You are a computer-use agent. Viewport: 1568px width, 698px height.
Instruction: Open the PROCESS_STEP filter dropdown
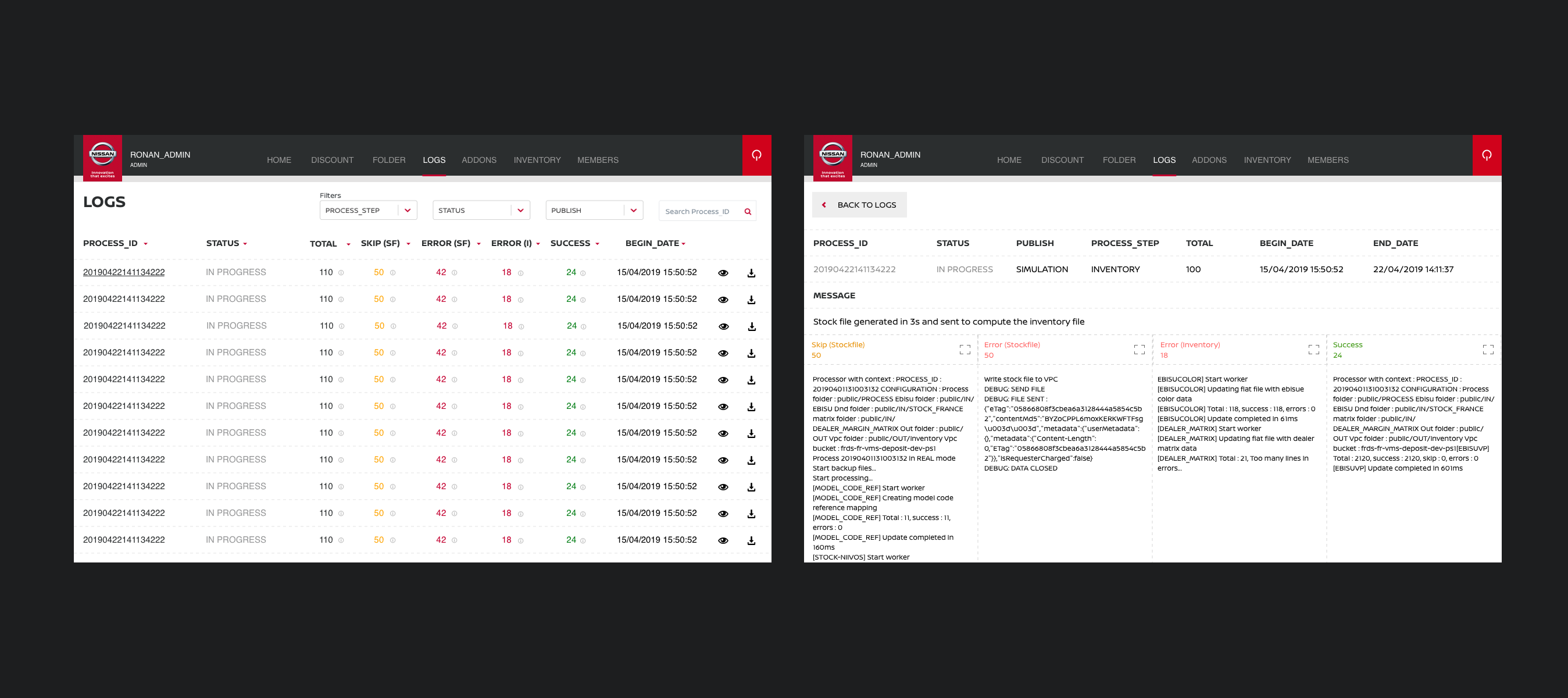click(367, 210)
